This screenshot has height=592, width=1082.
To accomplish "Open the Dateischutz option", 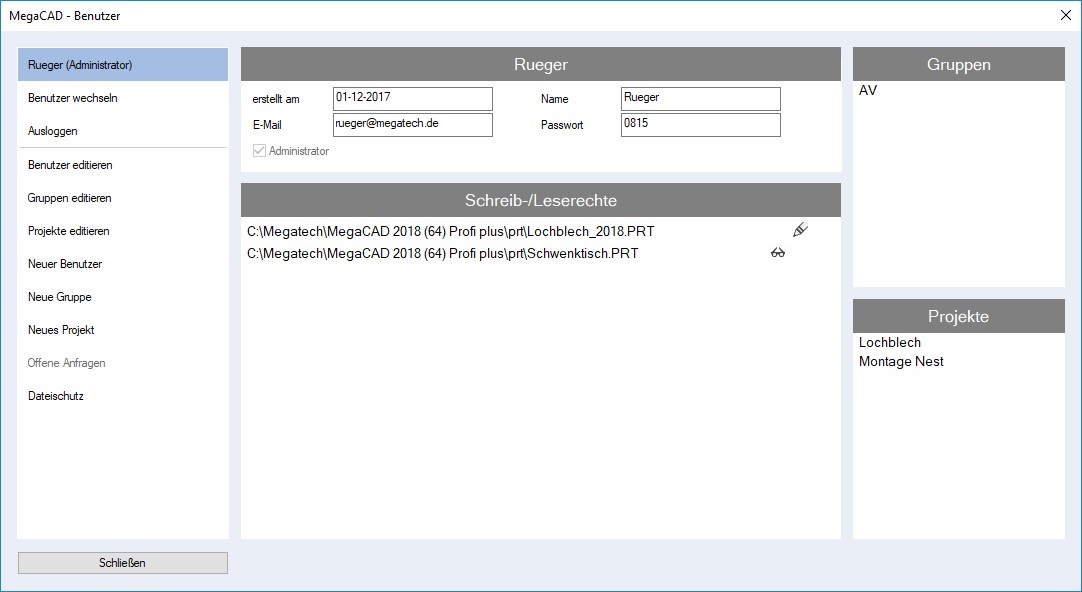I will click(x=123, y=396).
